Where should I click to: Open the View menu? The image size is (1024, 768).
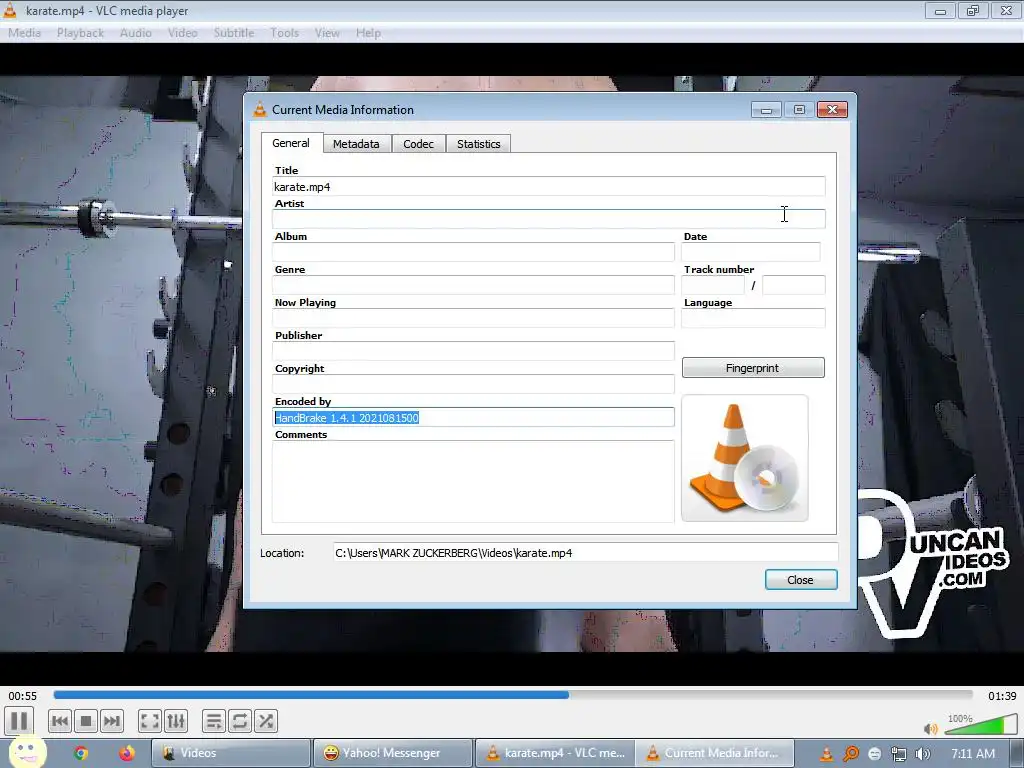pyautogui.click(x=327, y=33)
